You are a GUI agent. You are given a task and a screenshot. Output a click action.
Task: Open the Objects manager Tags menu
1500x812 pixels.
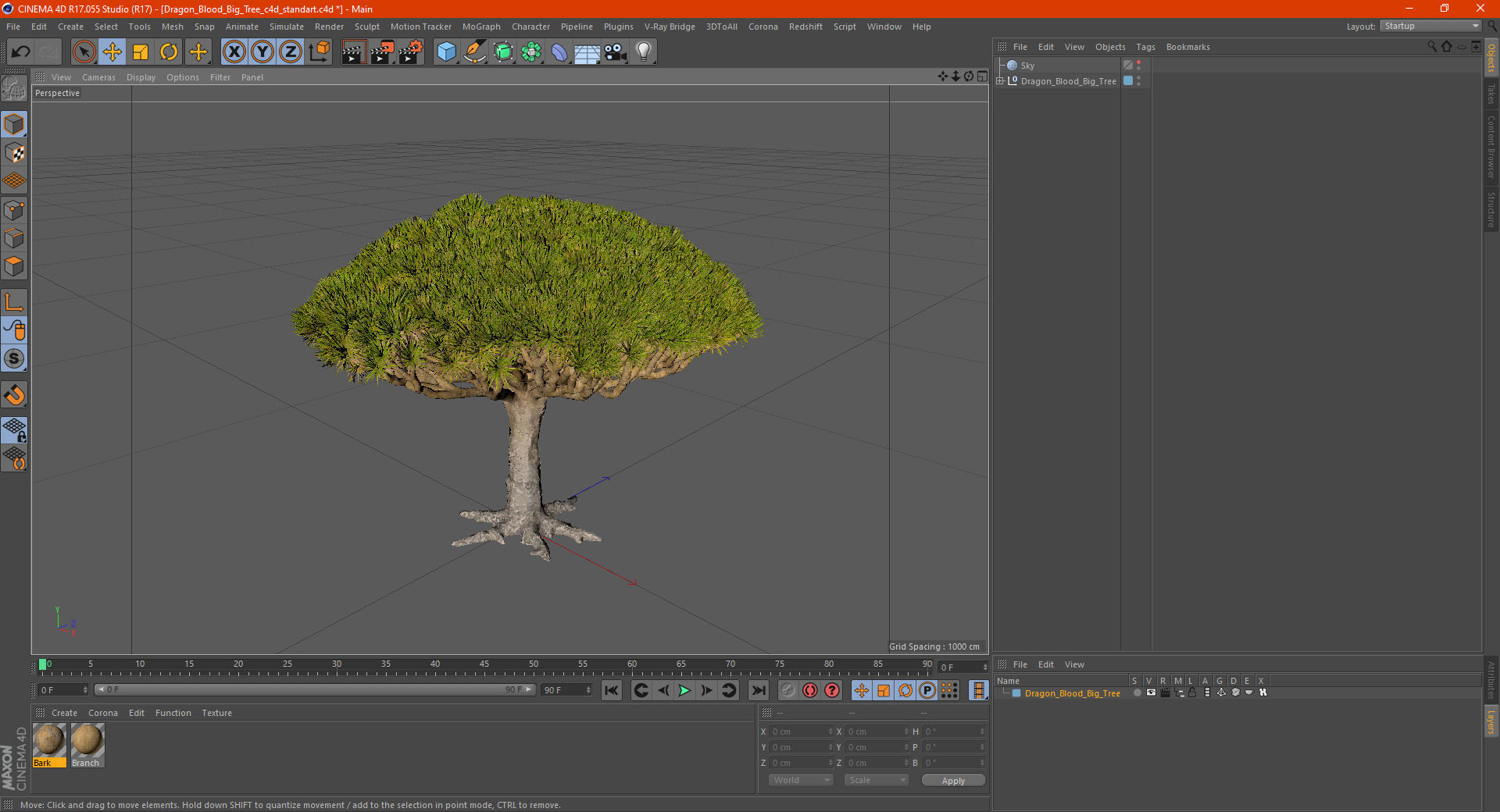(1145, 47)
